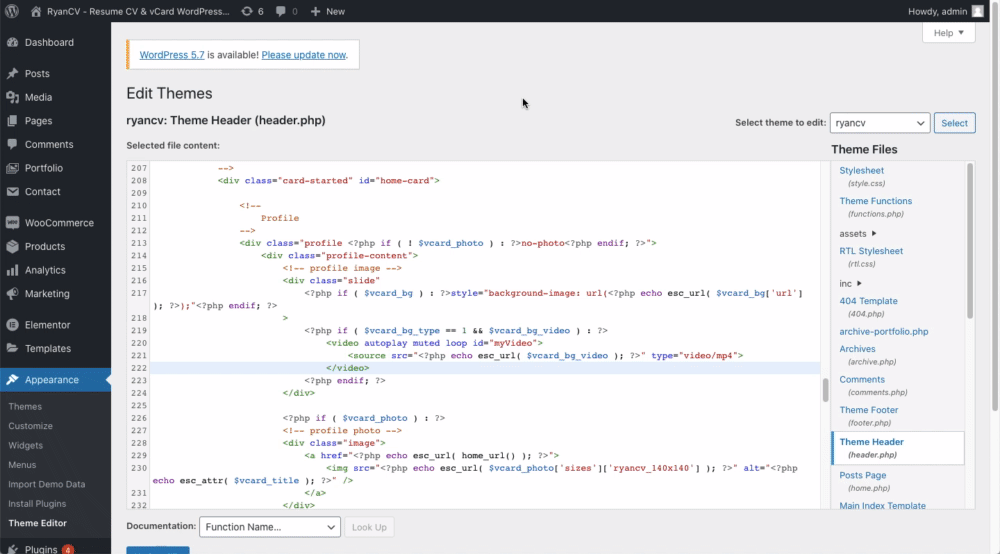Click the Elementor icon in sidebar
Viewport: 1000px width, 554px height.
12,324
